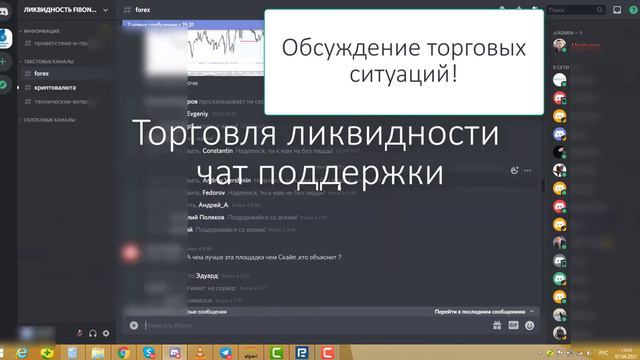Open Alpari app from taskbar

[251, 353]
